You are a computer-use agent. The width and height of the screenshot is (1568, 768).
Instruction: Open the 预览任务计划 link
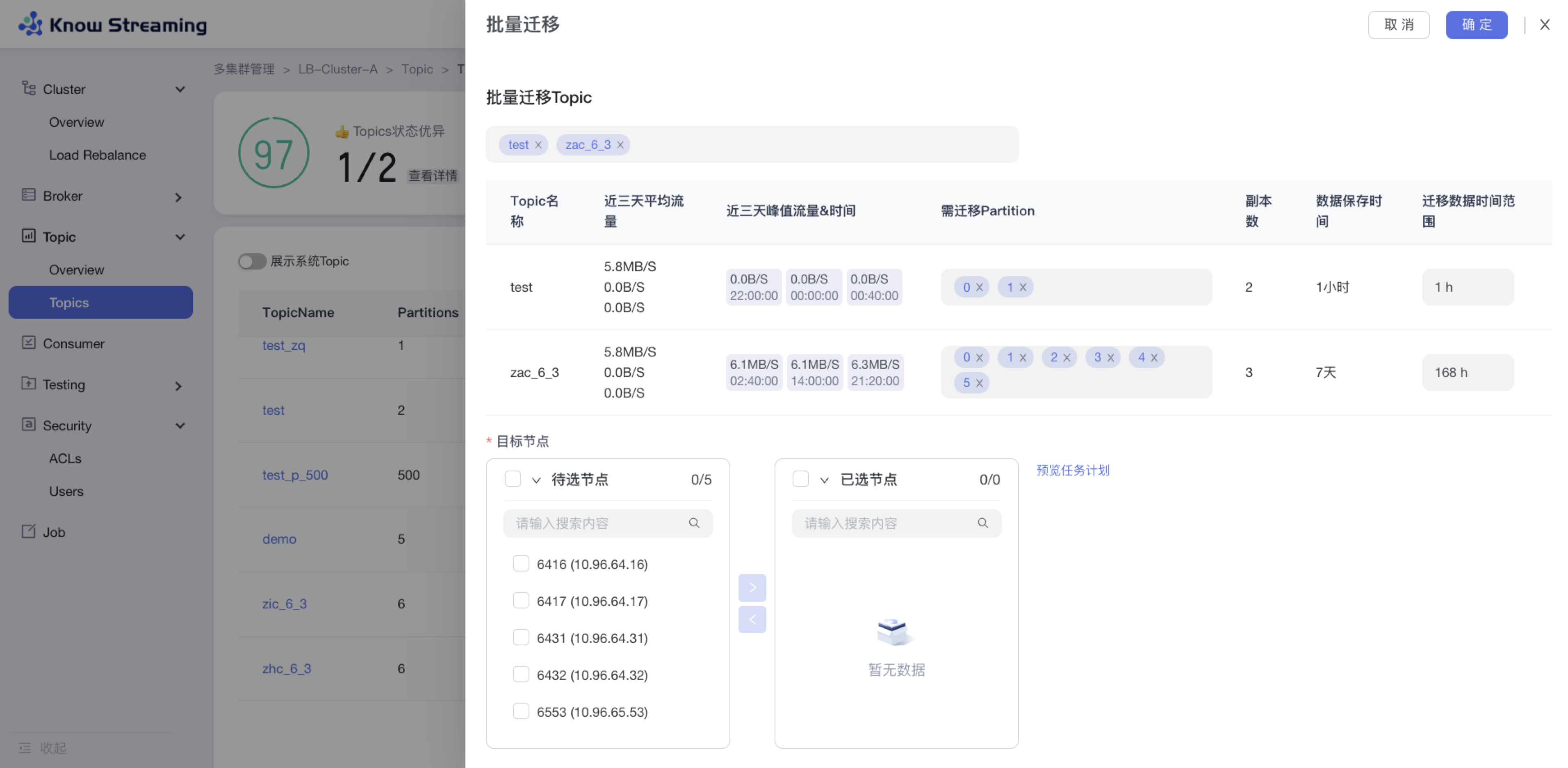[1073, 470]
